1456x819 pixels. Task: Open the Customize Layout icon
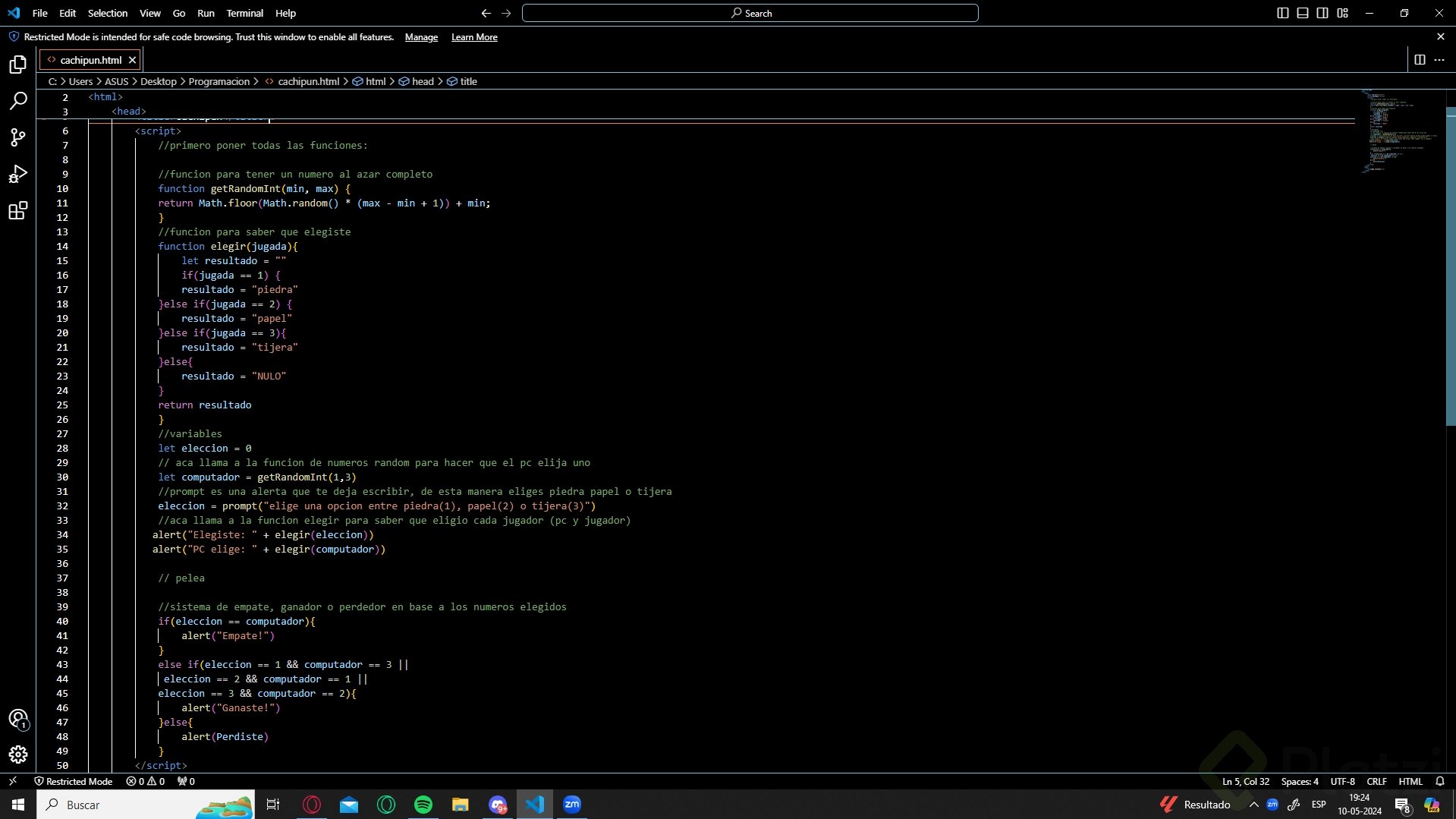point(1343,13)
